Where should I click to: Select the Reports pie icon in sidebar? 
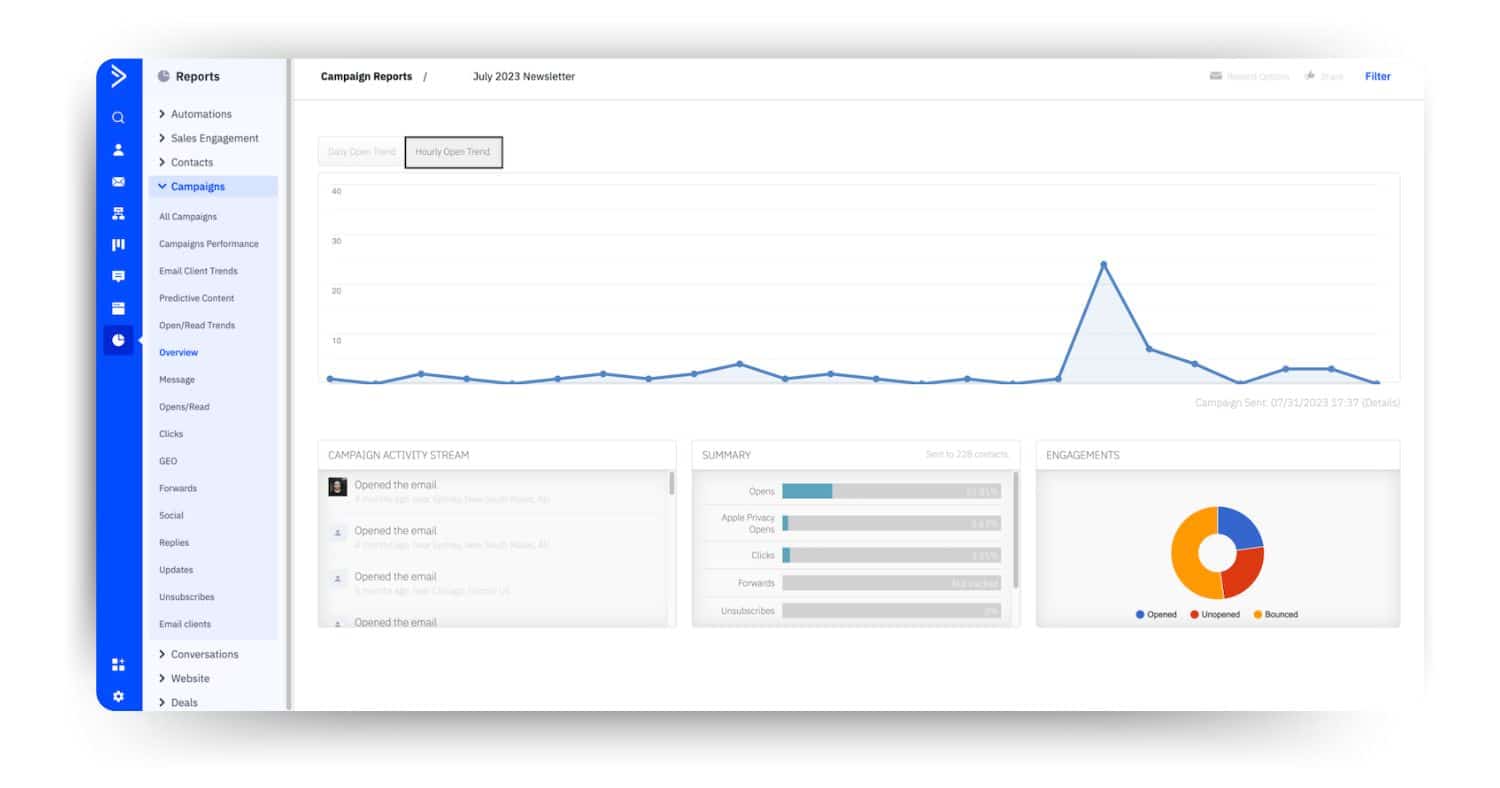click(x=118, y=340)
